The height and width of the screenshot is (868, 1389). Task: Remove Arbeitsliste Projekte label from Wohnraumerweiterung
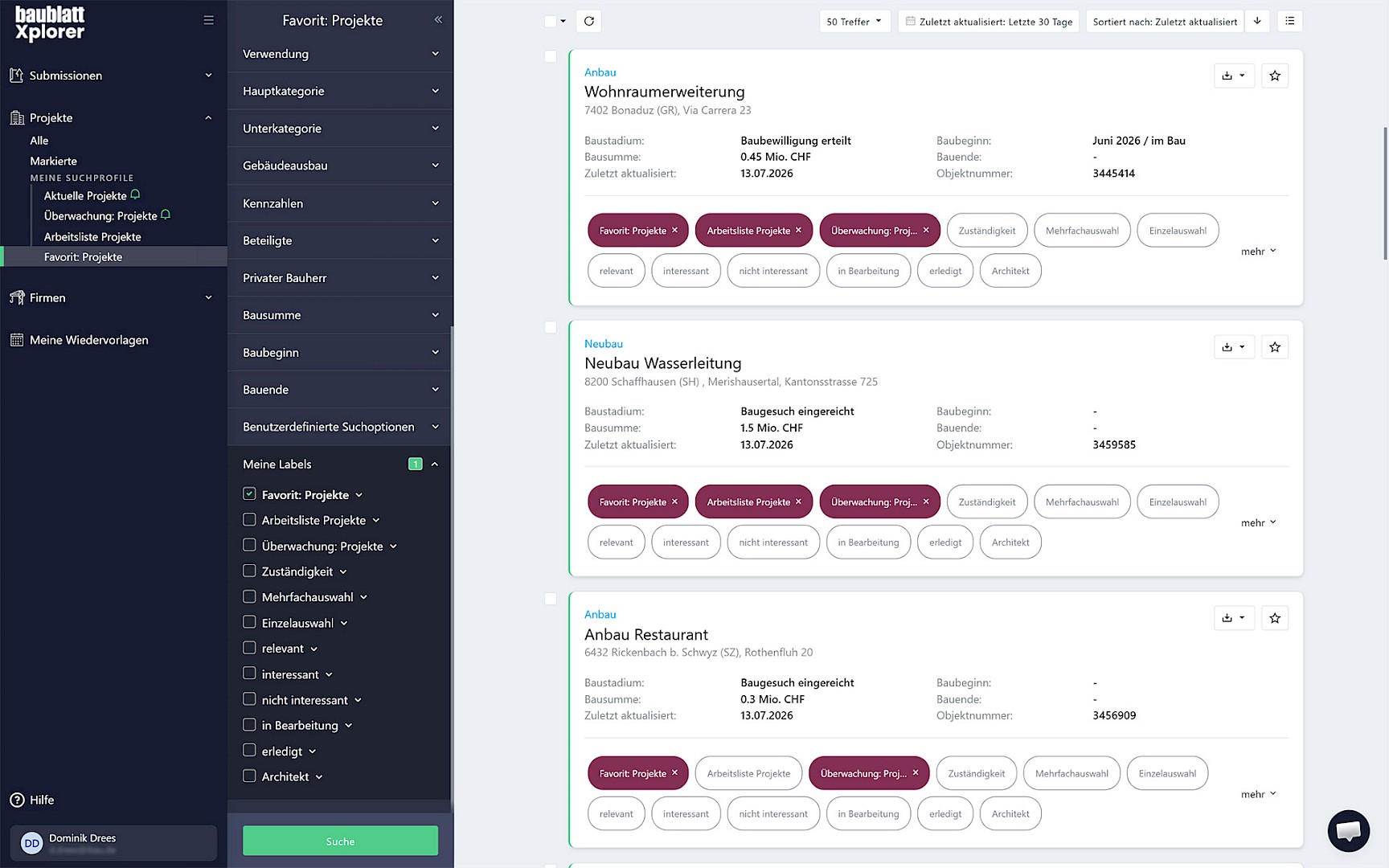(799, 231)
